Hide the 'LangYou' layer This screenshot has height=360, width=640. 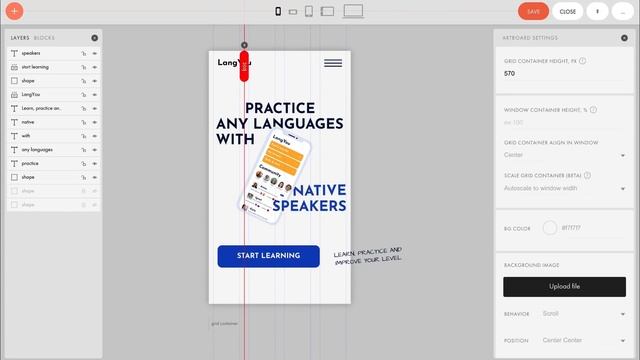(x=95, y=95)
